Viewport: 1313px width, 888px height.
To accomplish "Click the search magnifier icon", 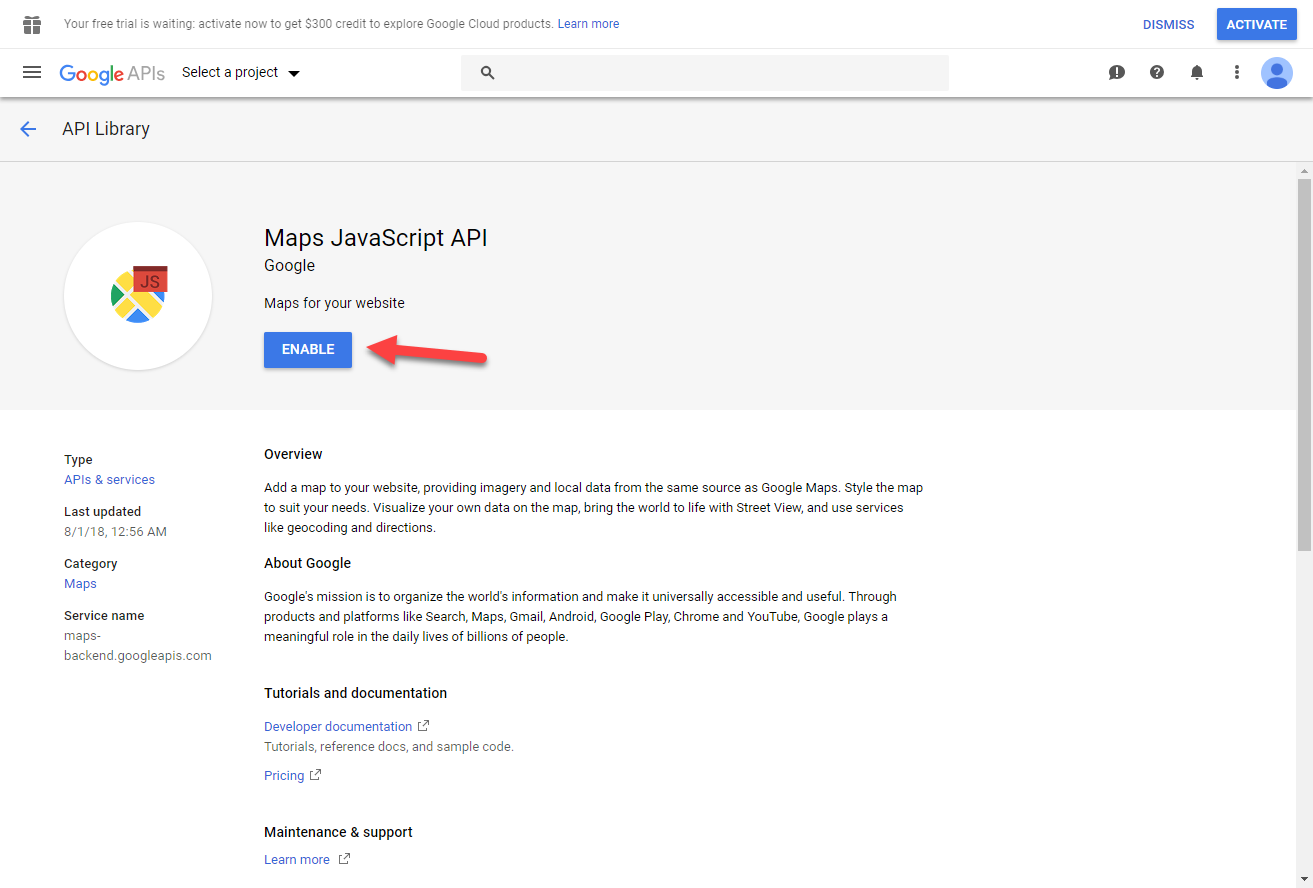I will pos(487,72).
